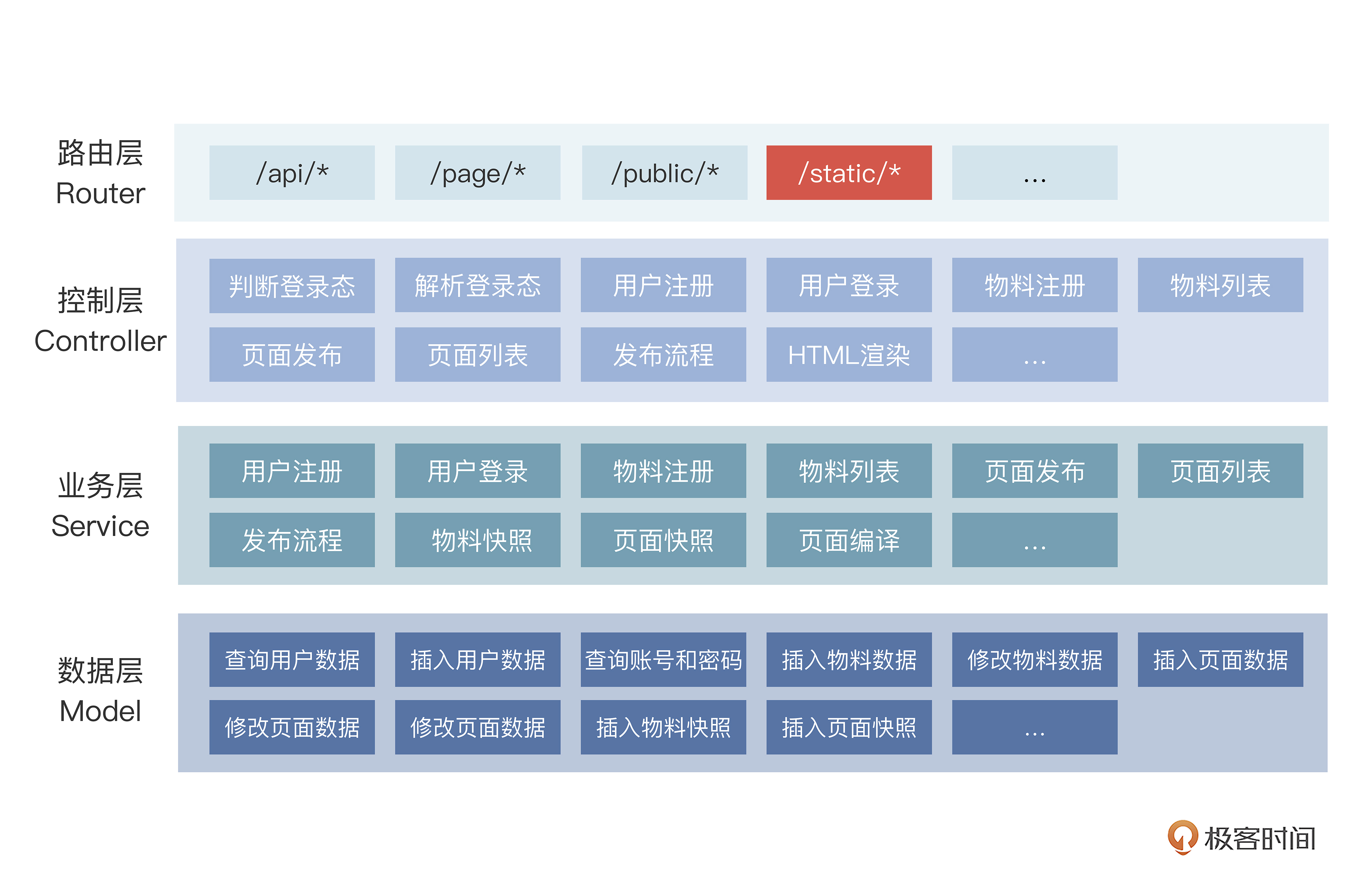Select the 页面编译 service box
Viewport: 1360px width, 896px height.
849,540
